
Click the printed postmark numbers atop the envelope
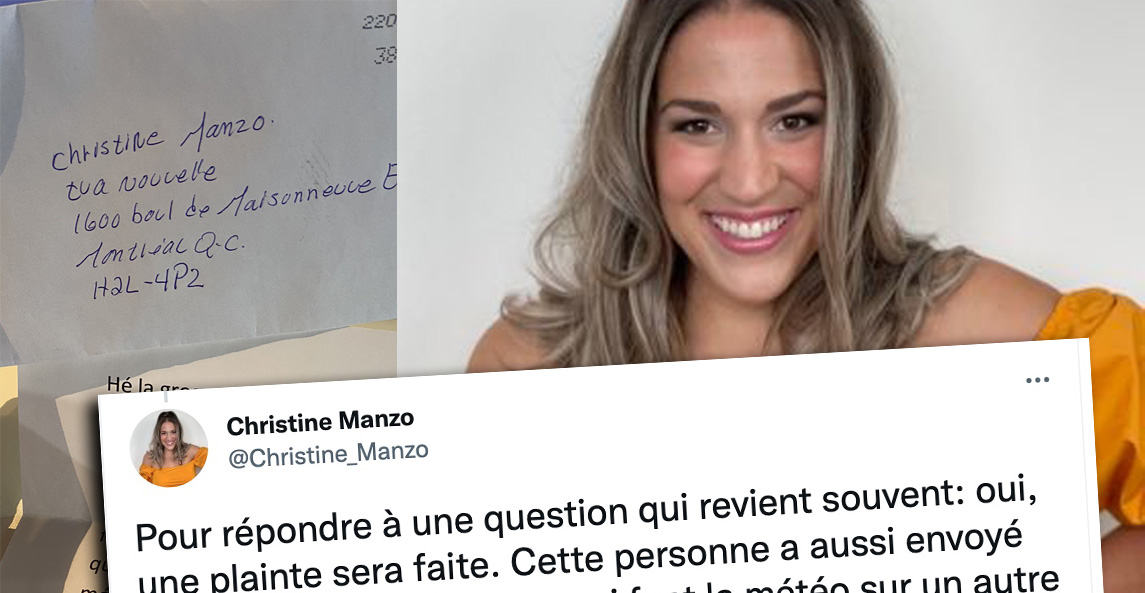point(381,38)
